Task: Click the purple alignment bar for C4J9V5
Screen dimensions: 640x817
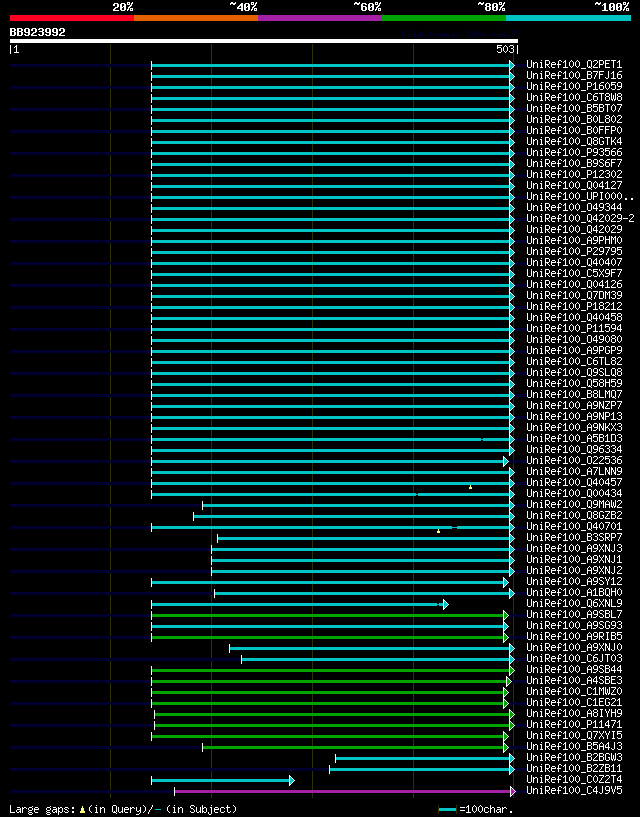Action: pos(344,791)
